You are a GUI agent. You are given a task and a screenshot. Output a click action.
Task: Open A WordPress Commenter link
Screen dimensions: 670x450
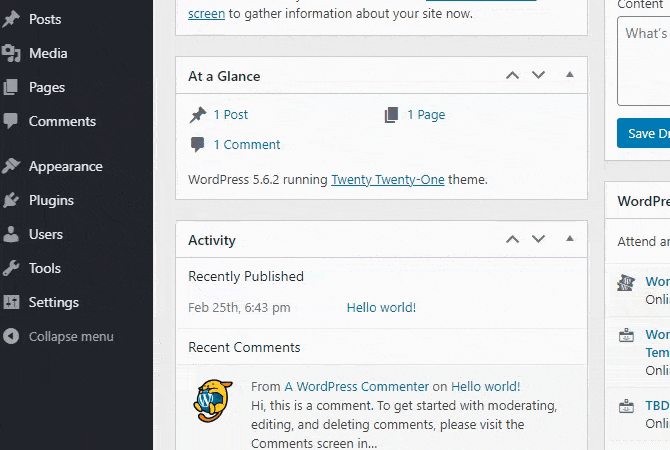357,387
